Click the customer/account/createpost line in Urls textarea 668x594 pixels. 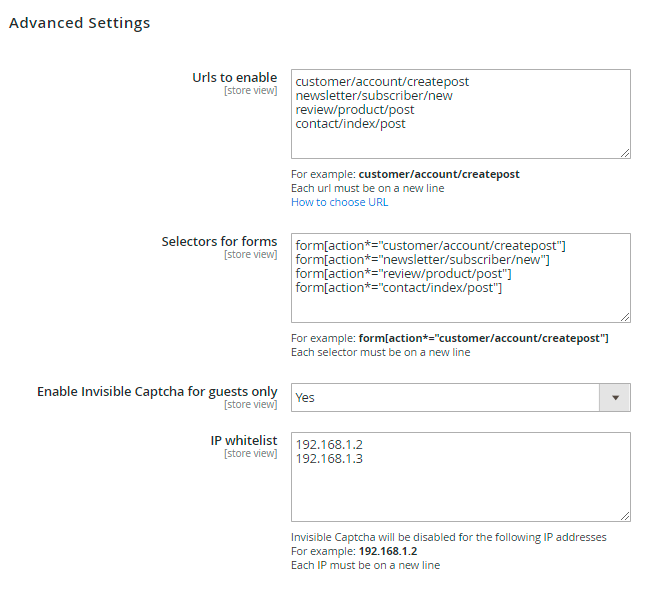[x=382, y=81]
